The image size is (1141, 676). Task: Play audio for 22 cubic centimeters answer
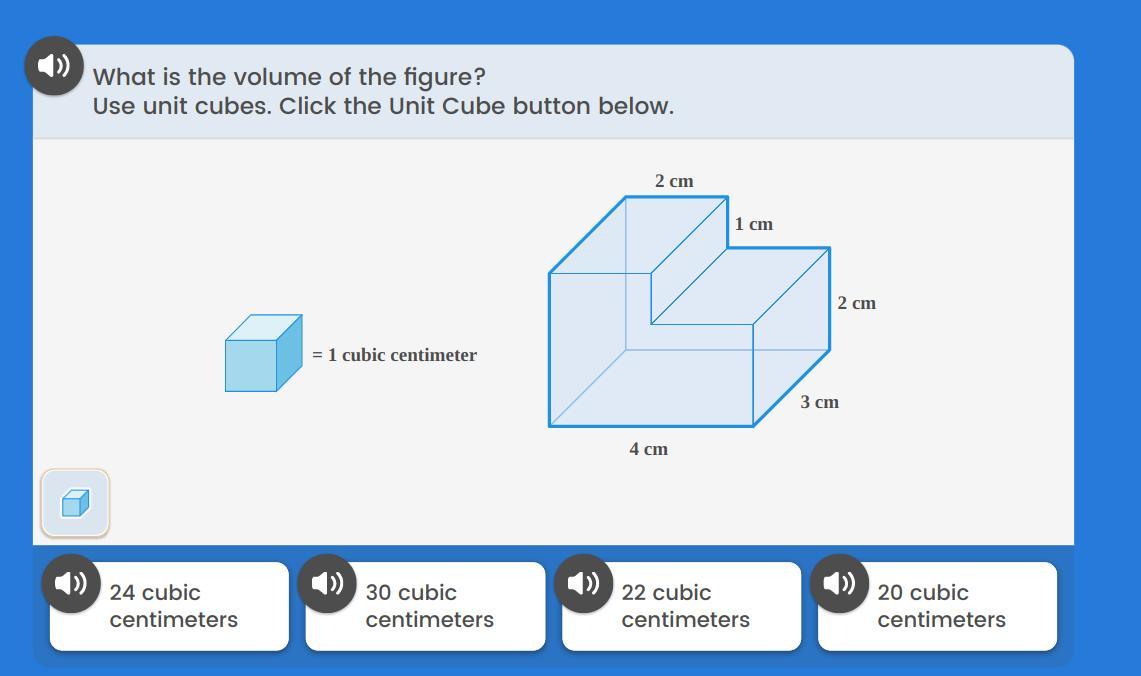point(584,584)
